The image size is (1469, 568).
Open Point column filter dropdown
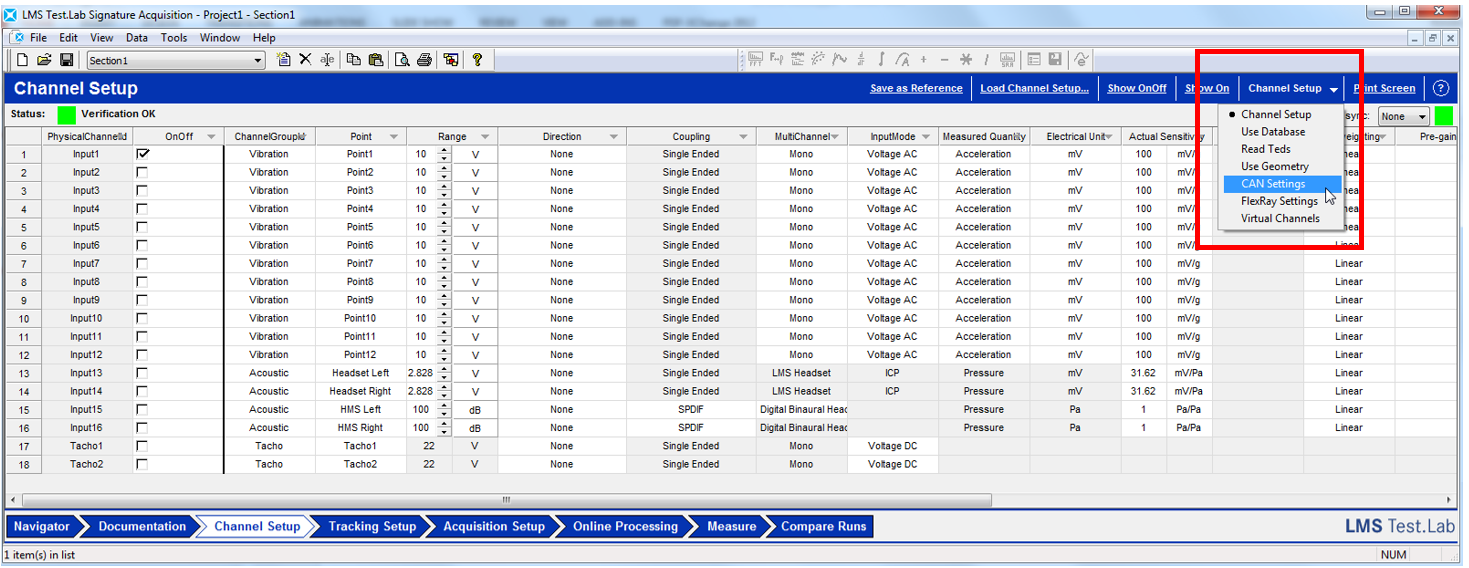coord(393,136)
